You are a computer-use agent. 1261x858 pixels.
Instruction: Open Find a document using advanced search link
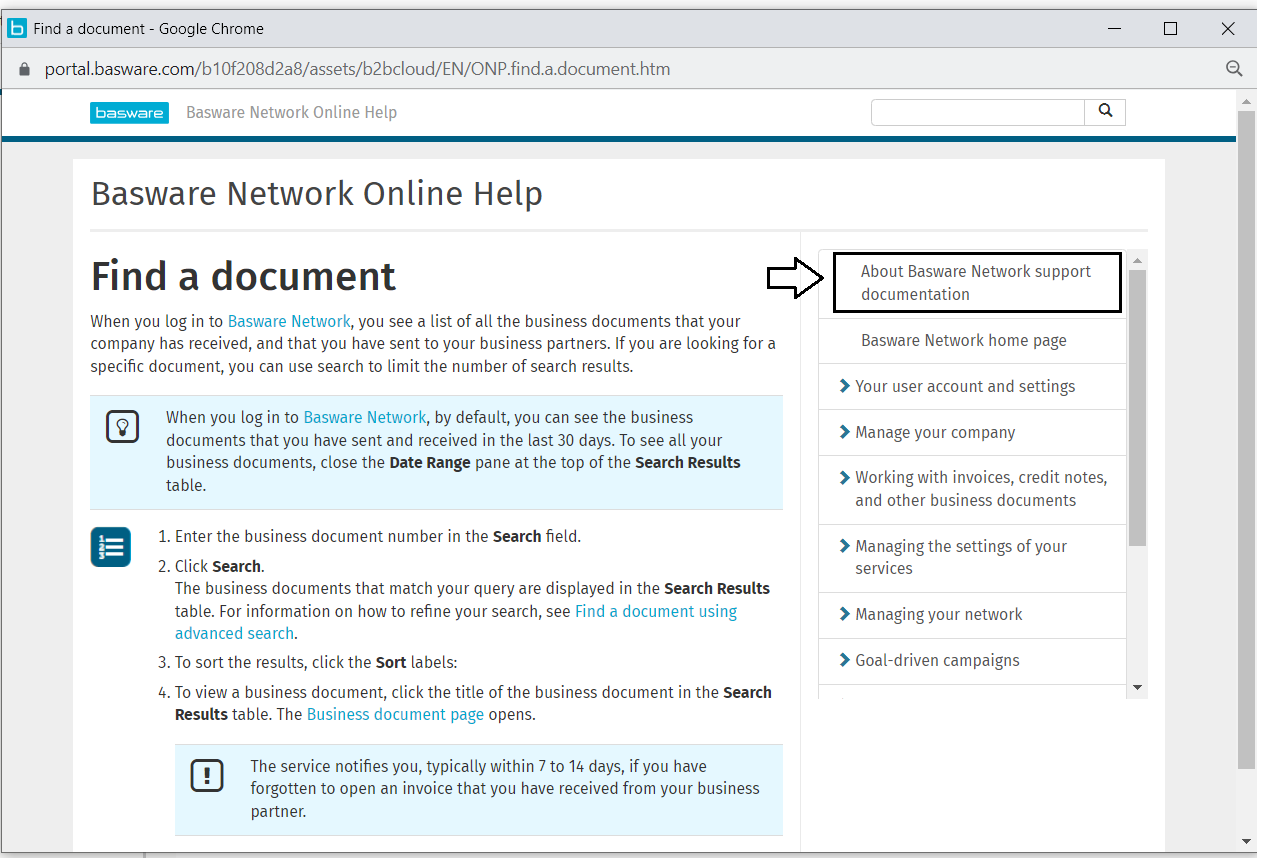(456, 622)
